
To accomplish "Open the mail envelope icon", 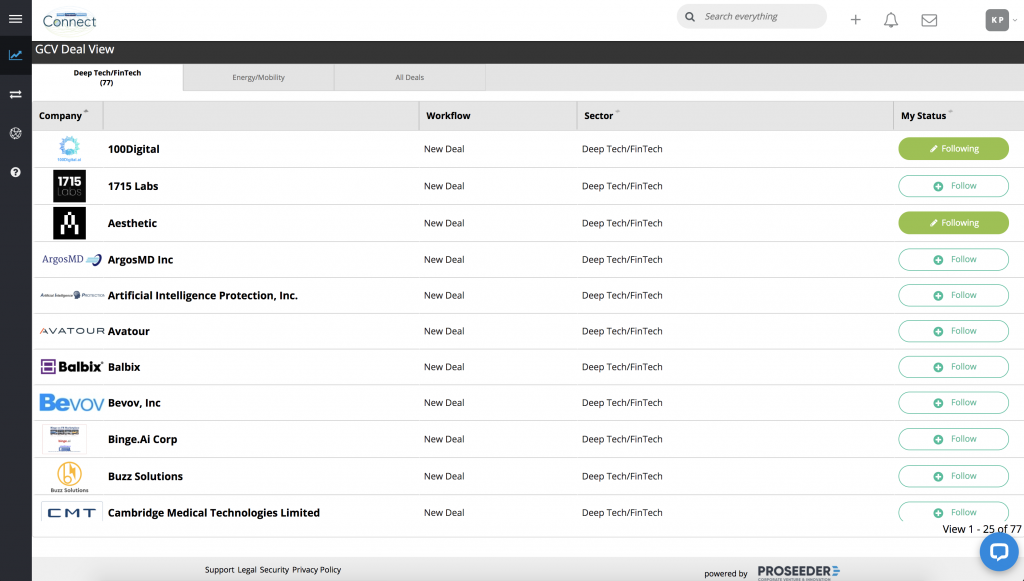I will click(929, 20).
